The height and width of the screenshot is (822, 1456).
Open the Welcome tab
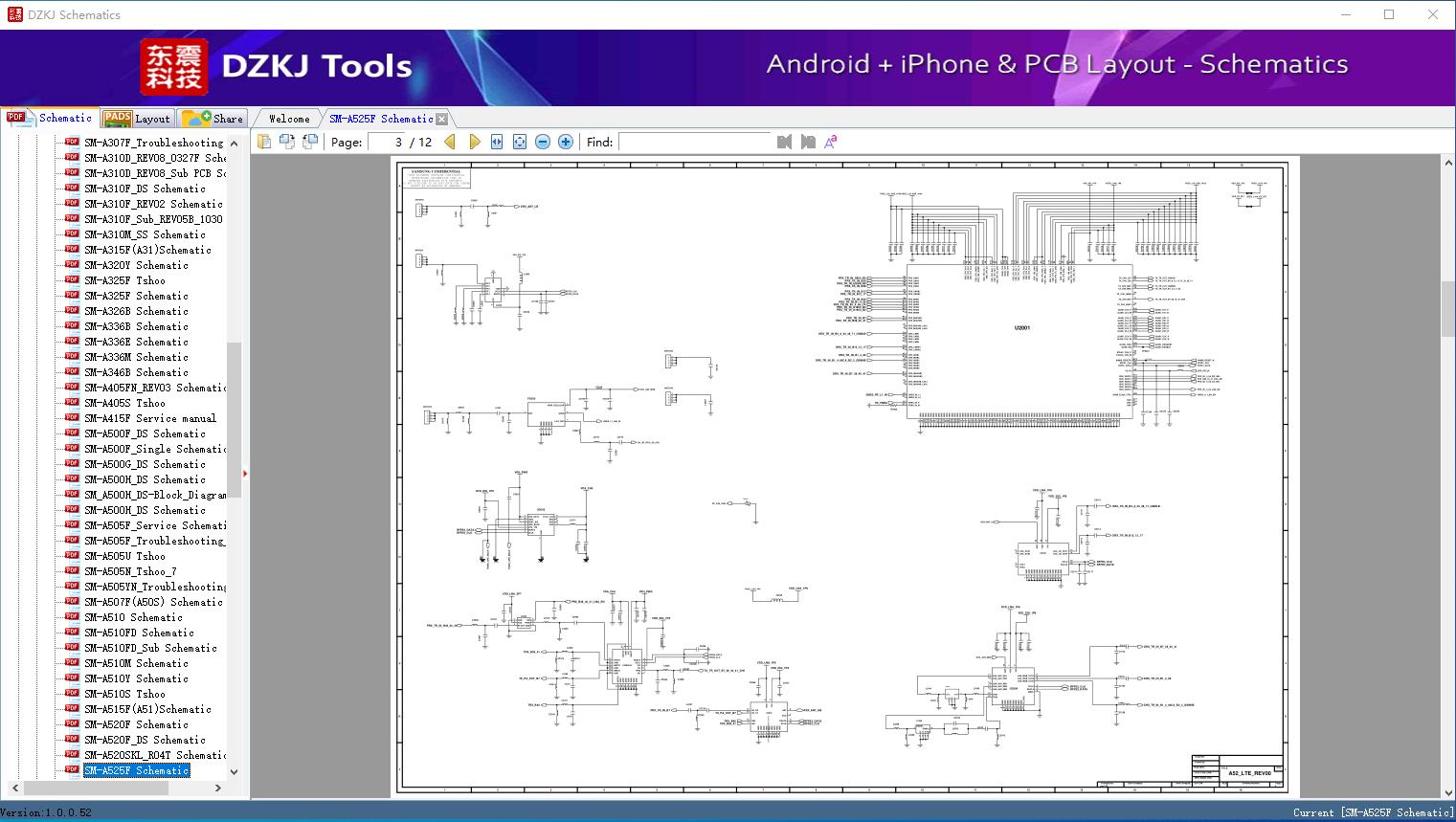(289, 119)
